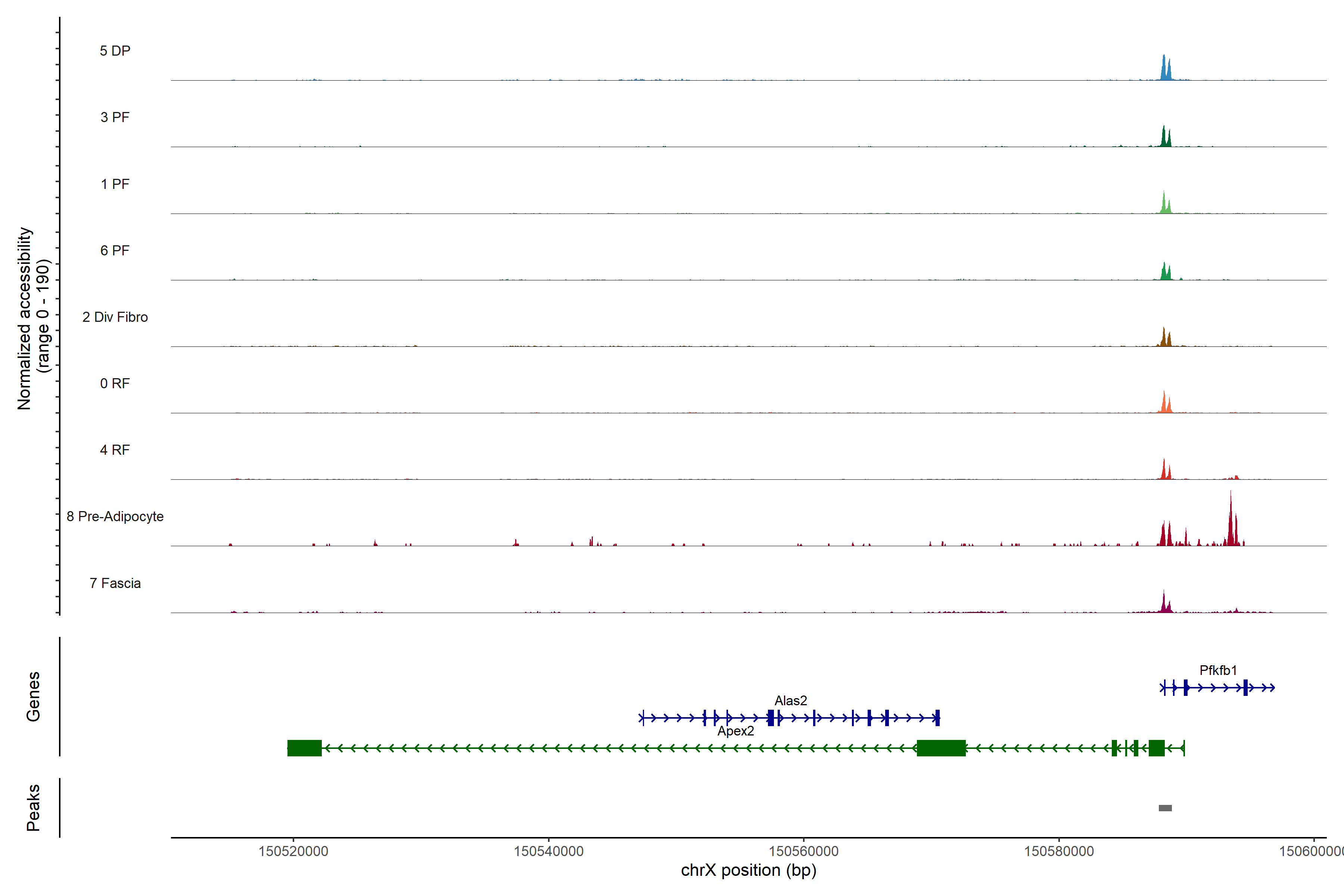The width and height of the screenshot is (1344, 896).
Task: Click the gray peak region bar
Action: [1165, 808]
